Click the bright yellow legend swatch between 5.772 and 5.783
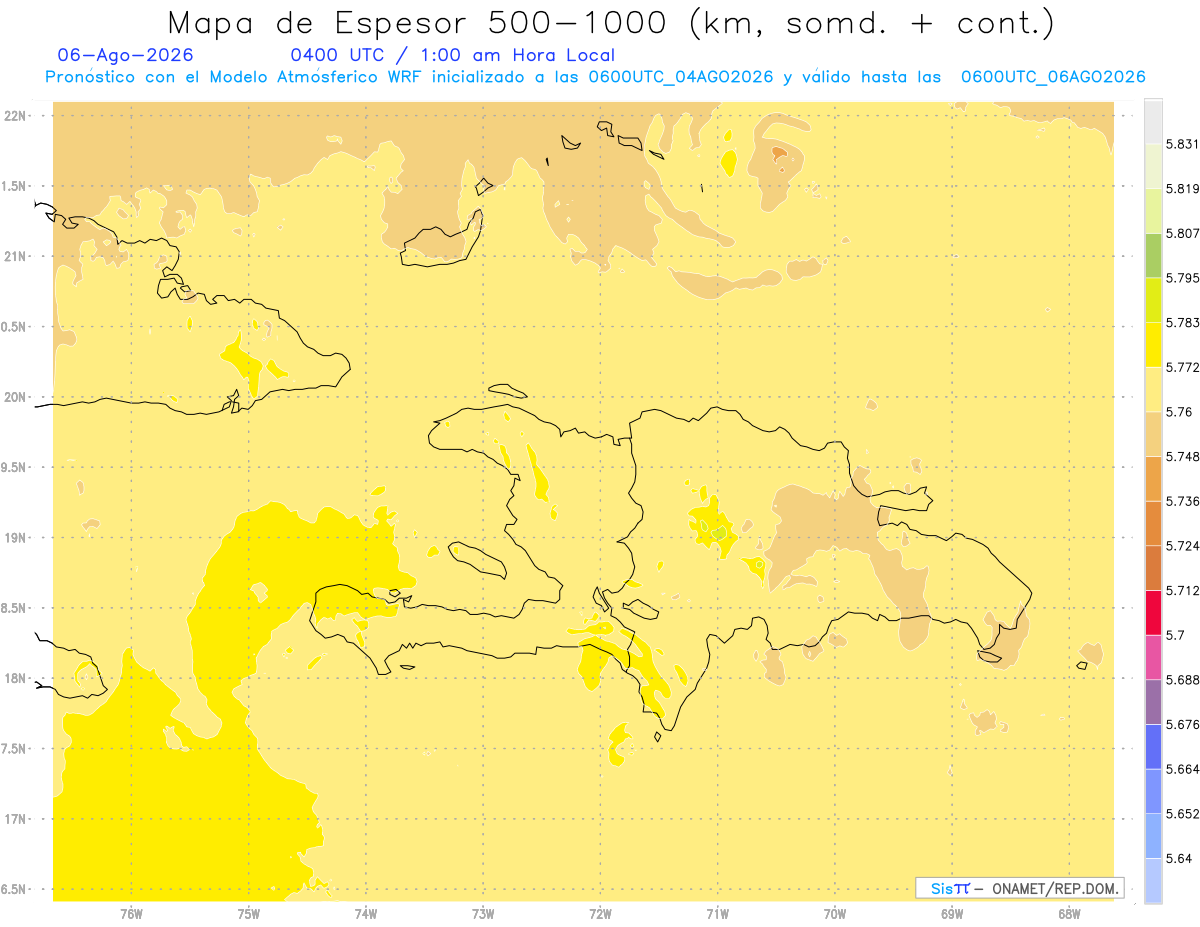Viewport: 1200px width, 927px height. 1153,344
